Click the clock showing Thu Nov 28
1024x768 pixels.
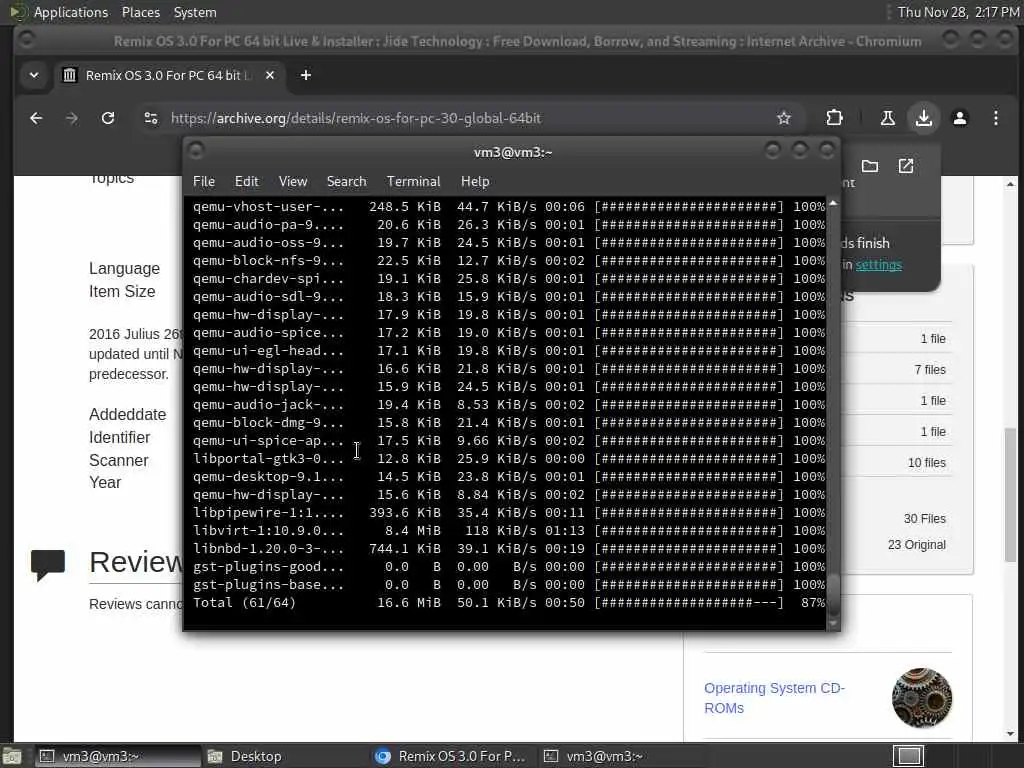958,12
